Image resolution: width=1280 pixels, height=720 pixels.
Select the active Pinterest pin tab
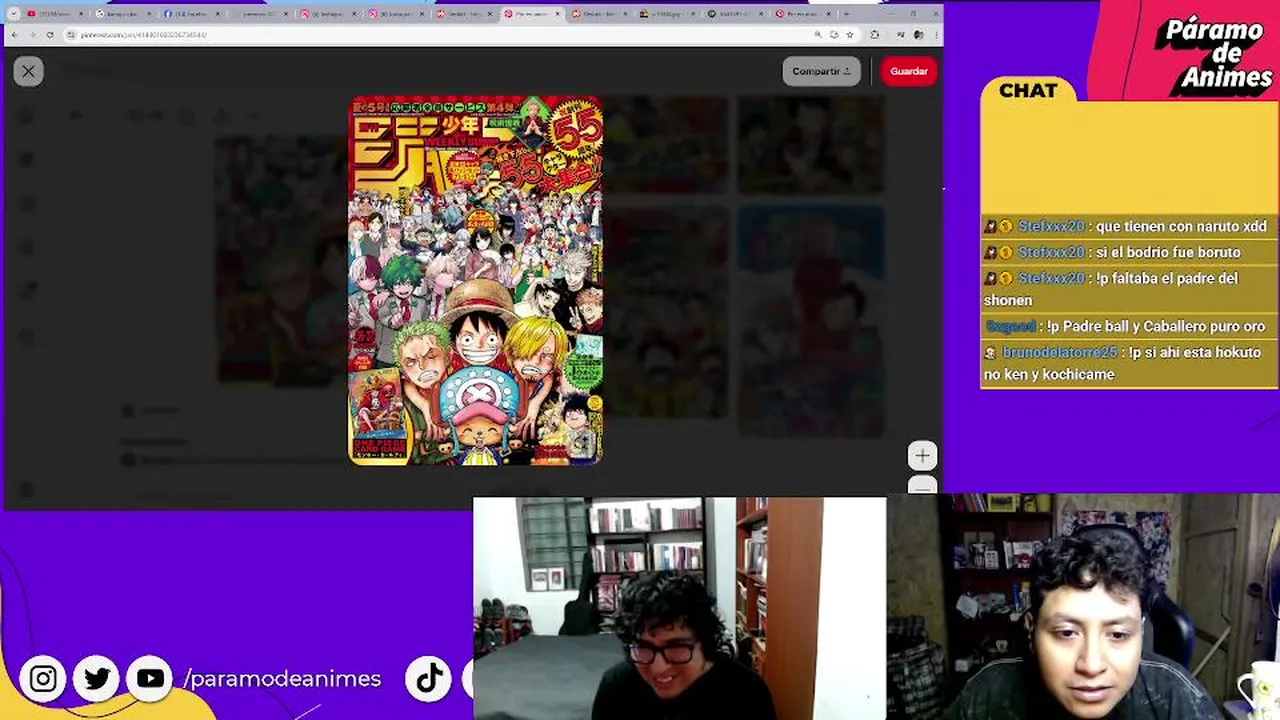(531, 14)
